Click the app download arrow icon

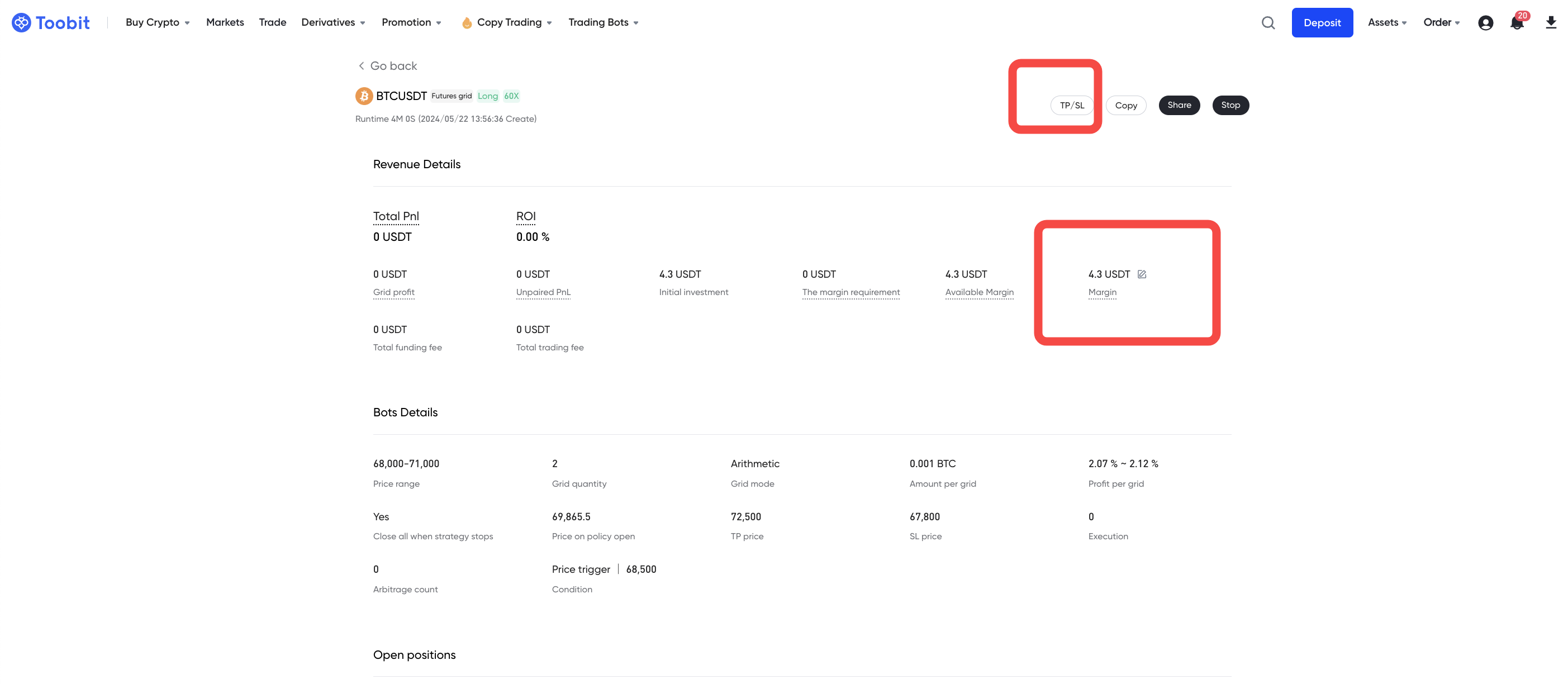click(x=1550, y=22)
